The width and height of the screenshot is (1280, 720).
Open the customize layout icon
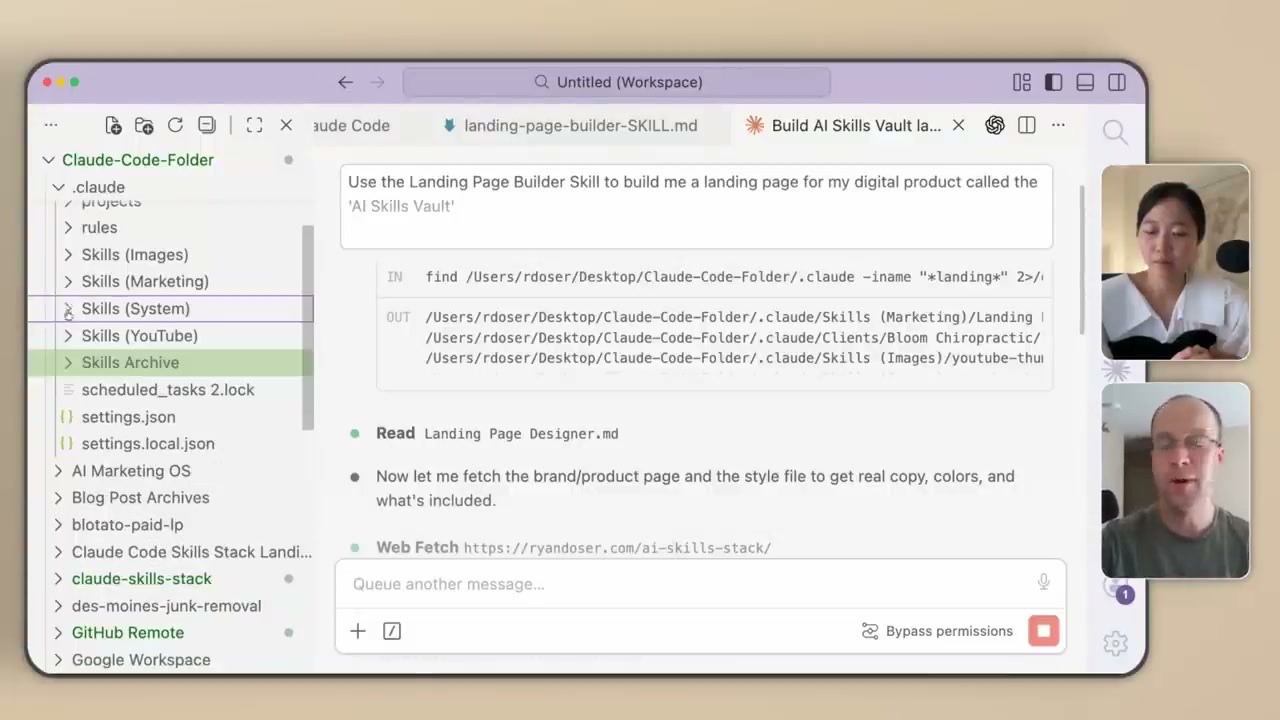(1021, 83)
